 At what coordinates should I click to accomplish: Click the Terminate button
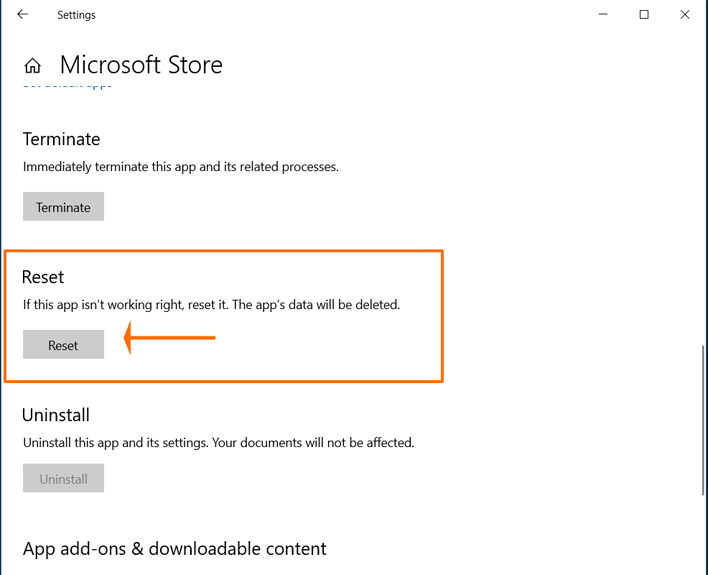pyautogui.click(x=63, y=206)
